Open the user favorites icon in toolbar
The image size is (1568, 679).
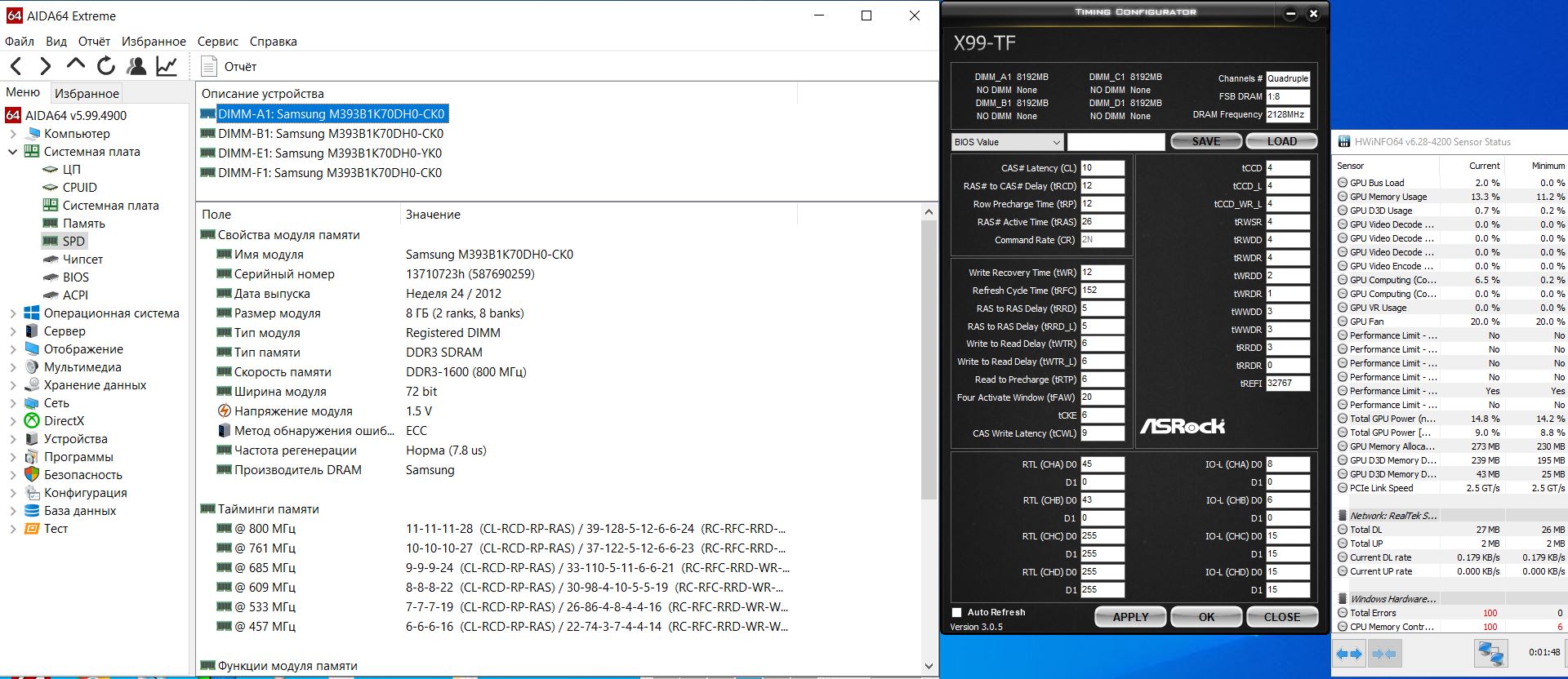(136, 66)
